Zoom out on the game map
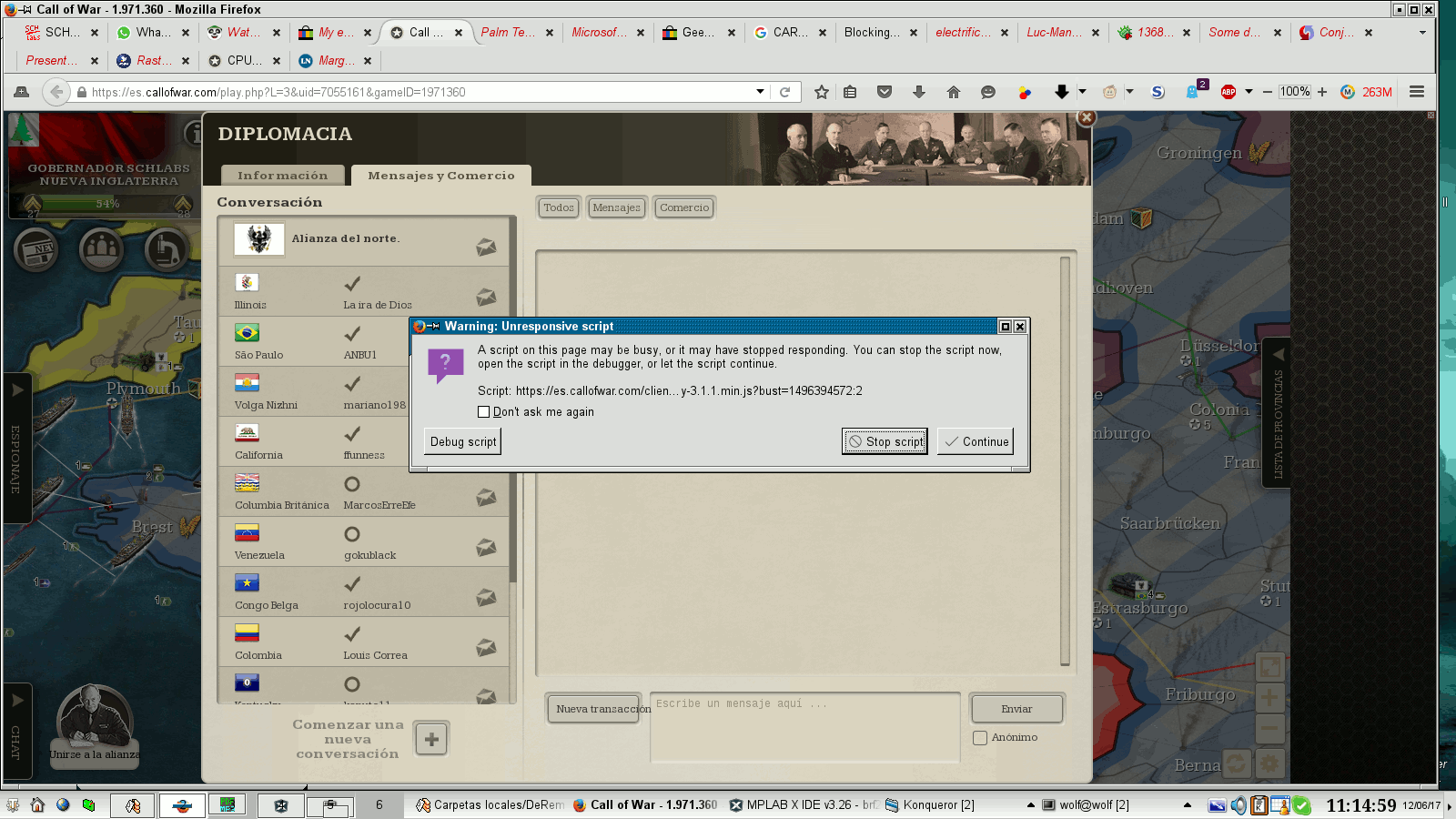This screenshot has height=819, width=1456. (1269, 729)
